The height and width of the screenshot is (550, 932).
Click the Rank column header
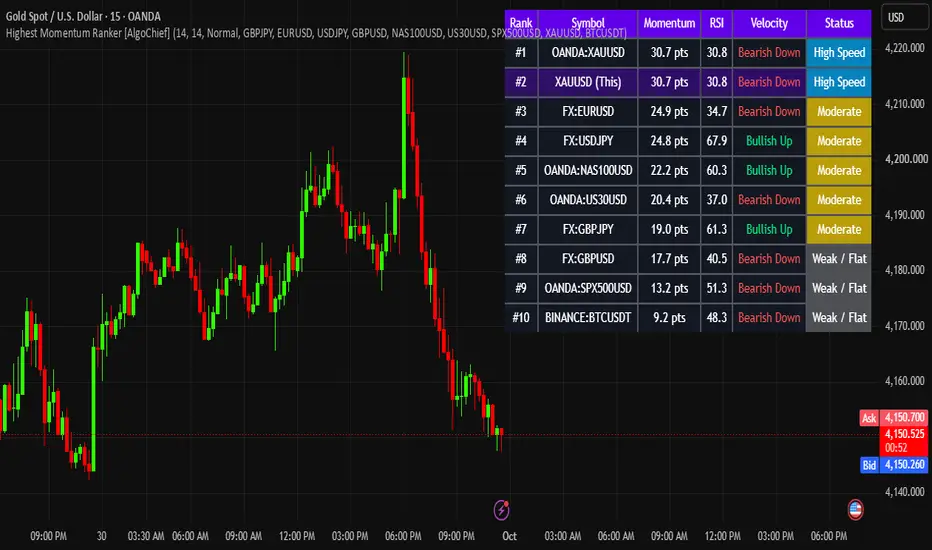[521, 23]
